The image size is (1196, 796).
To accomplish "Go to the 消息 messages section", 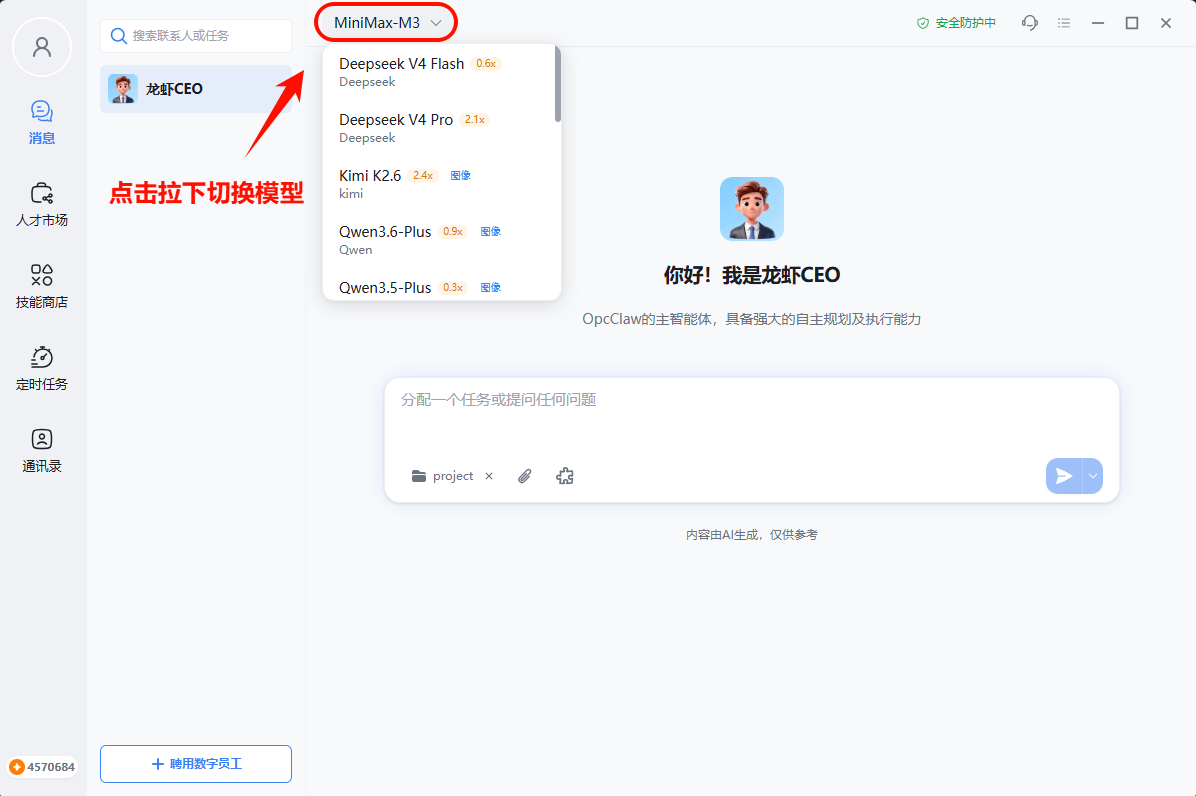I will [x=42, y=122].
